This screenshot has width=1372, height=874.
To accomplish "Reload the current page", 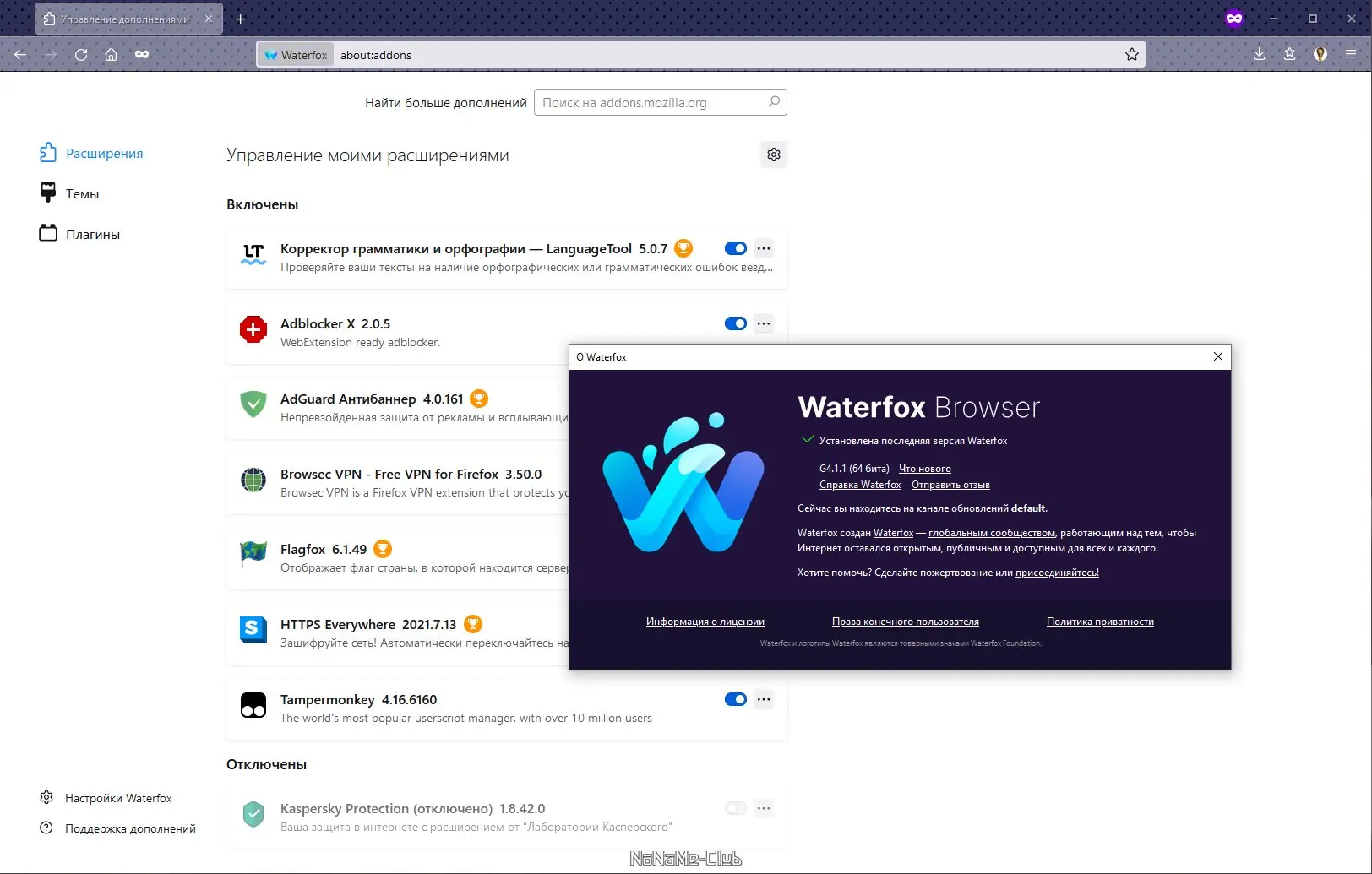I will (81, 55).
